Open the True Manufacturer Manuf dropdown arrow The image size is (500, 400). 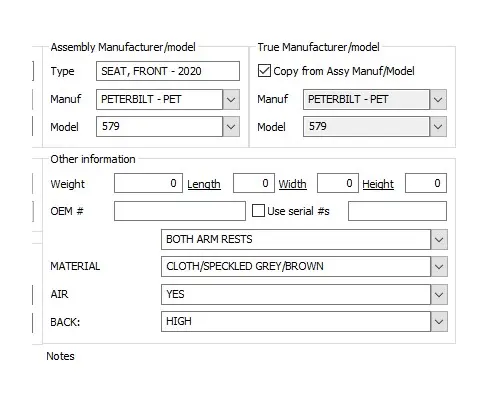[x=438, y=99]
